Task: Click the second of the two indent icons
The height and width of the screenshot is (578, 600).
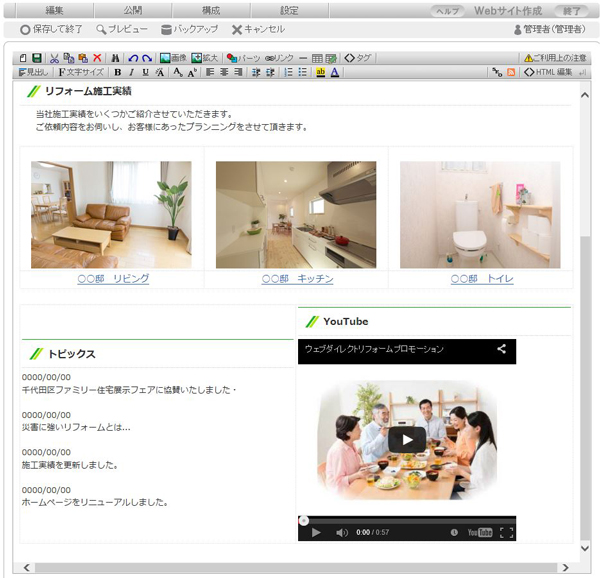Action: (x=270, y=72)
